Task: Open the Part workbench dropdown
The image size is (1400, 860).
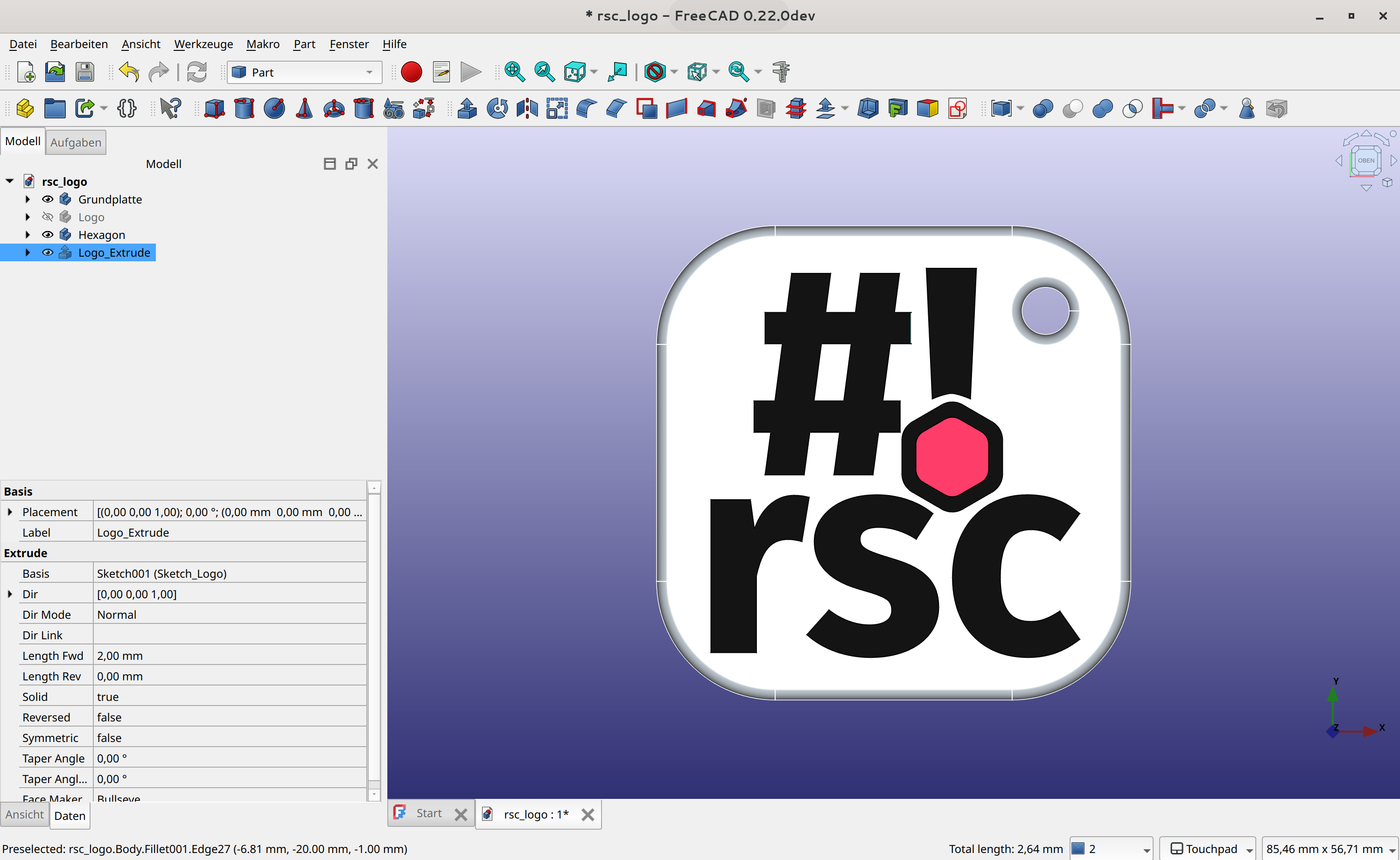Action: pyautogui.click(x=304, y=72)
